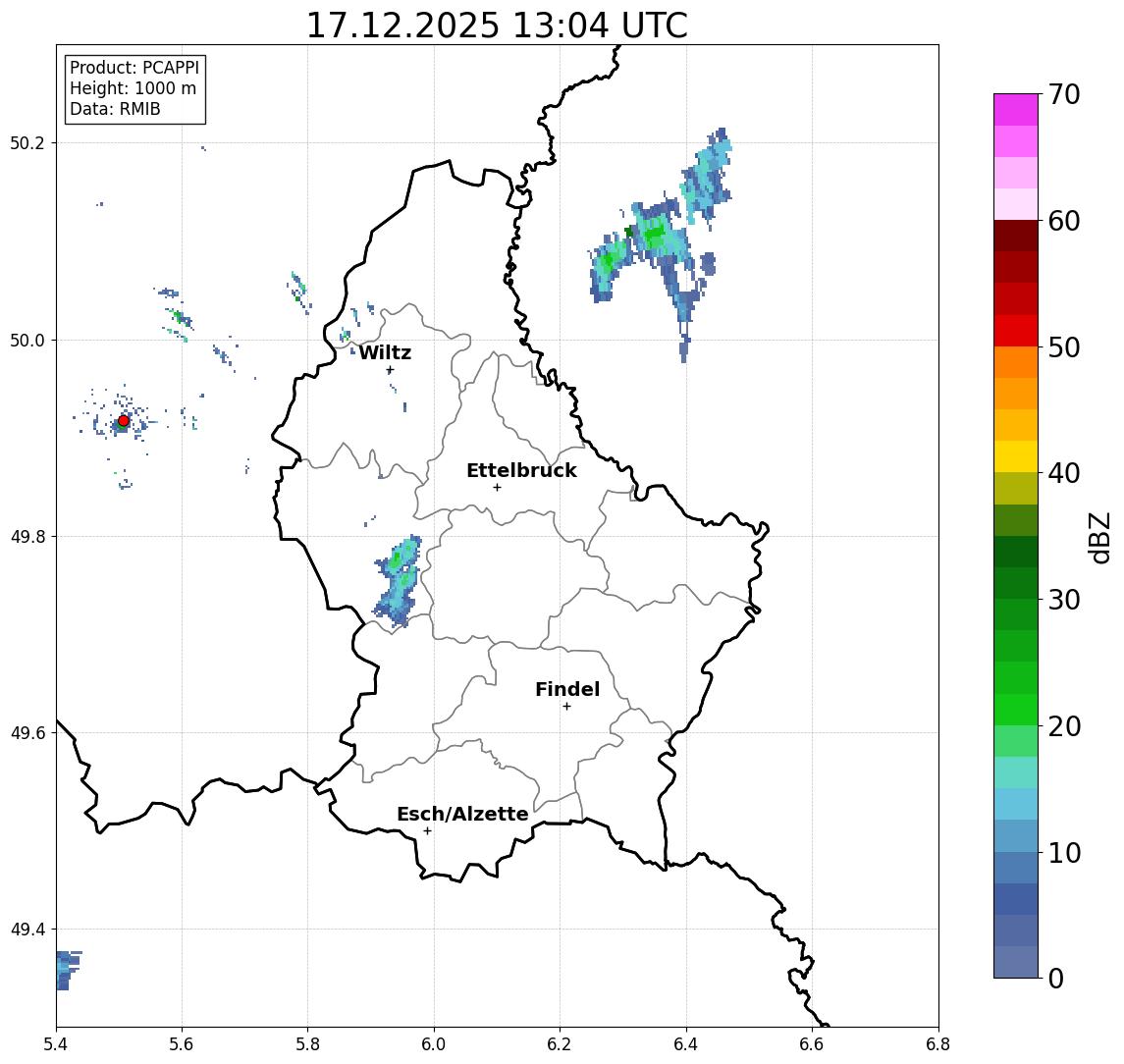Click the radar echo on Luxembourg's western border
The width and height of the screenshot is (1124, 1064).
coord(398,581)
